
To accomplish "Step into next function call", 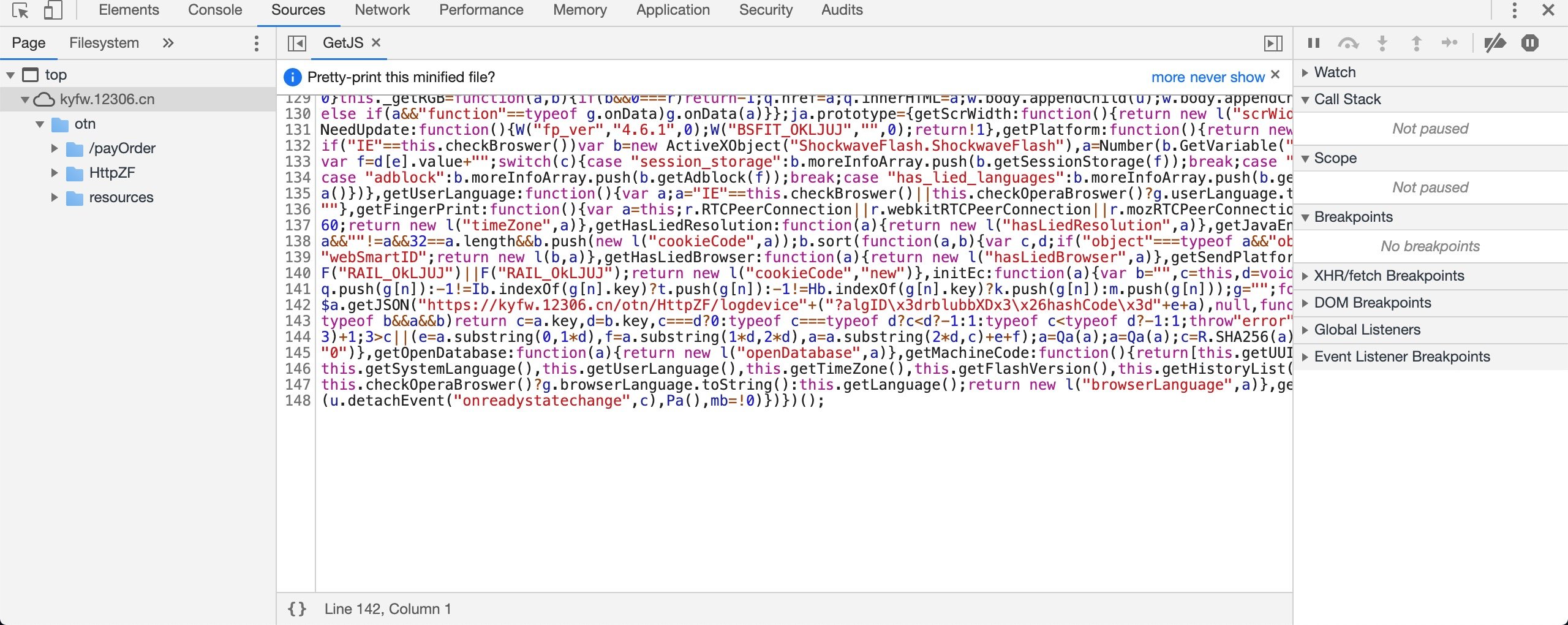I will click(x=1381, y=43).
